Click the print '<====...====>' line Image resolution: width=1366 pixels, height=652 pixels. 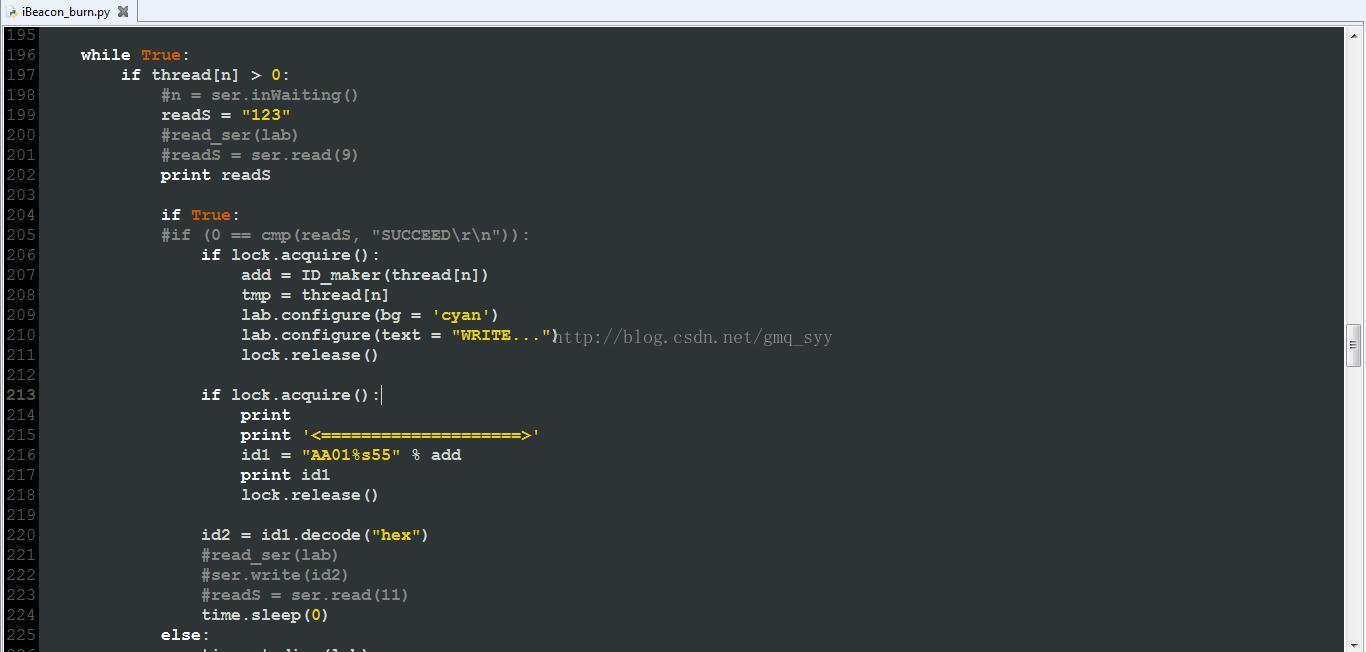pos(390,435)
